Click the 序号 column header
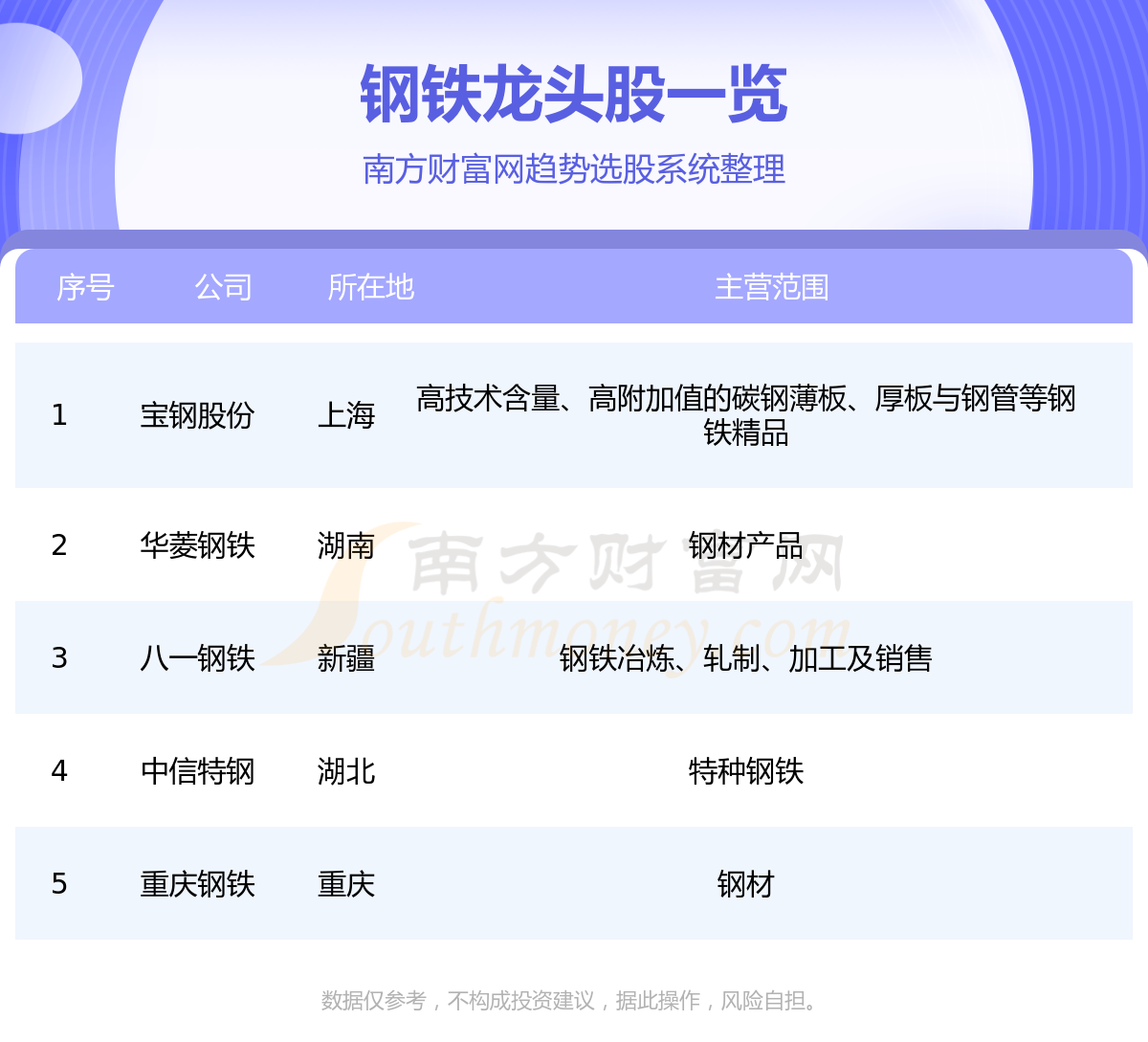The image size is (1148, 1042). [85, 287]
